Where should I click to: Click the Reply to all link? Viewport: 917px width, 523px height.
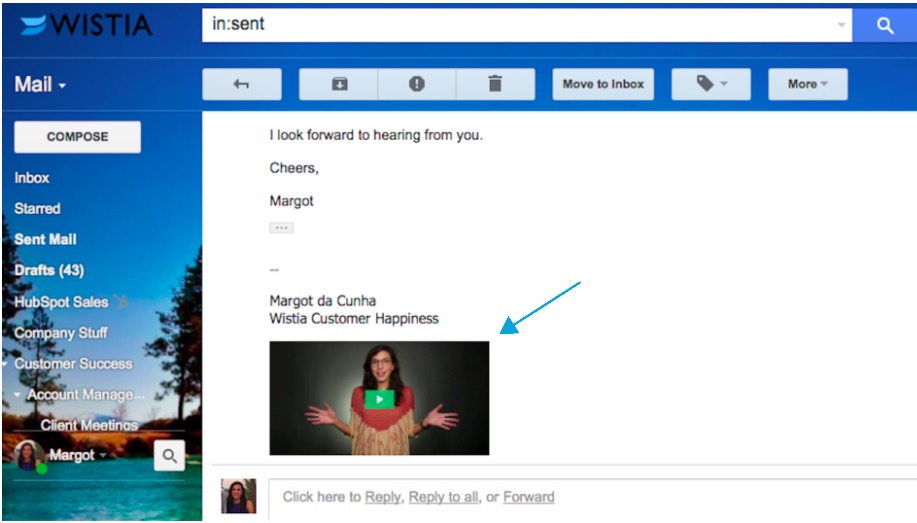443,497
